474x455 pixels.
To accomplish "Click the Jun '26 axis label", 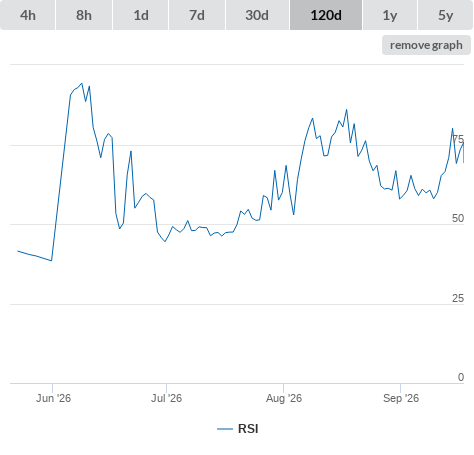I will click(x=53, y=398).
